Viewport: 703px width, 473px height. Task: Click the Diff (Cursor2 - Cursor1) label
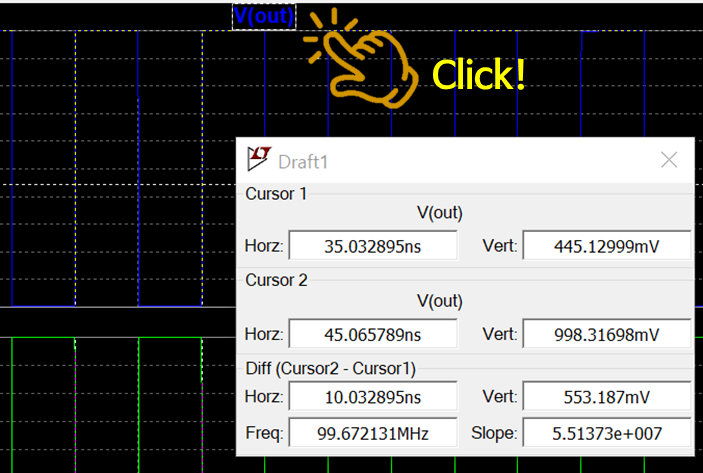(330, 369)
